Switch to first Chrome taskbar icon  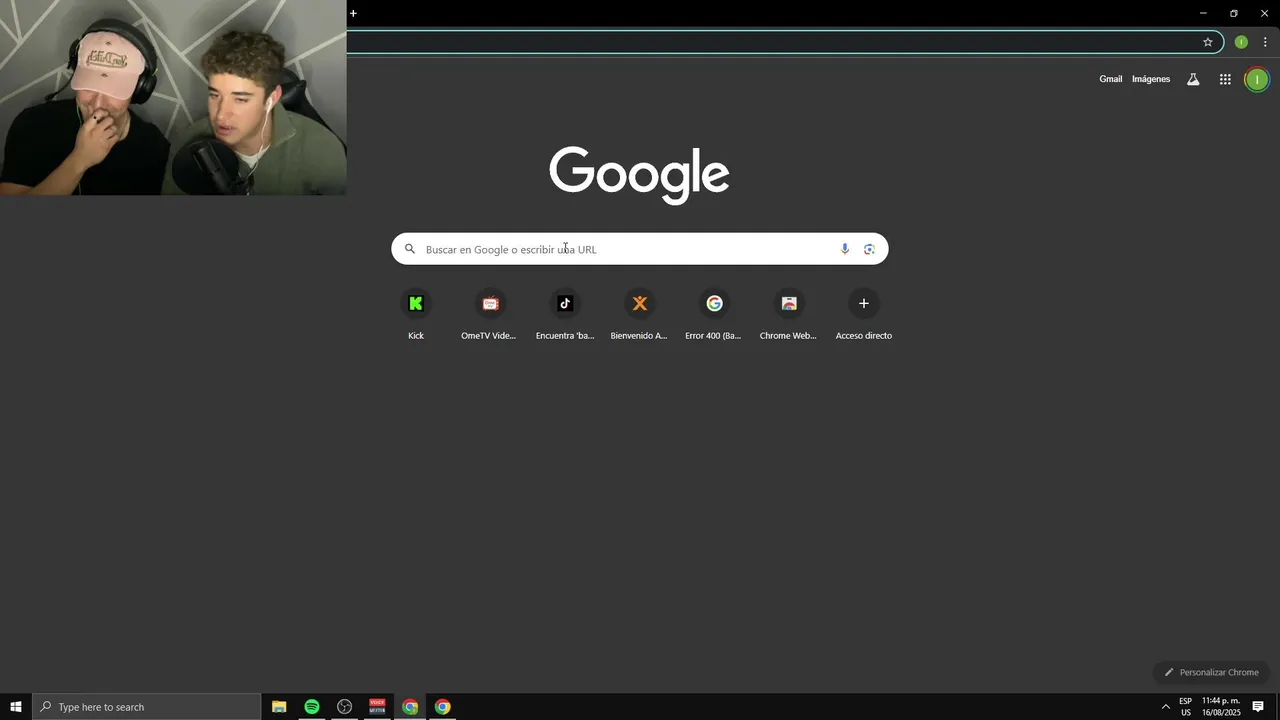pyautogui.click(x=410, y=707)
